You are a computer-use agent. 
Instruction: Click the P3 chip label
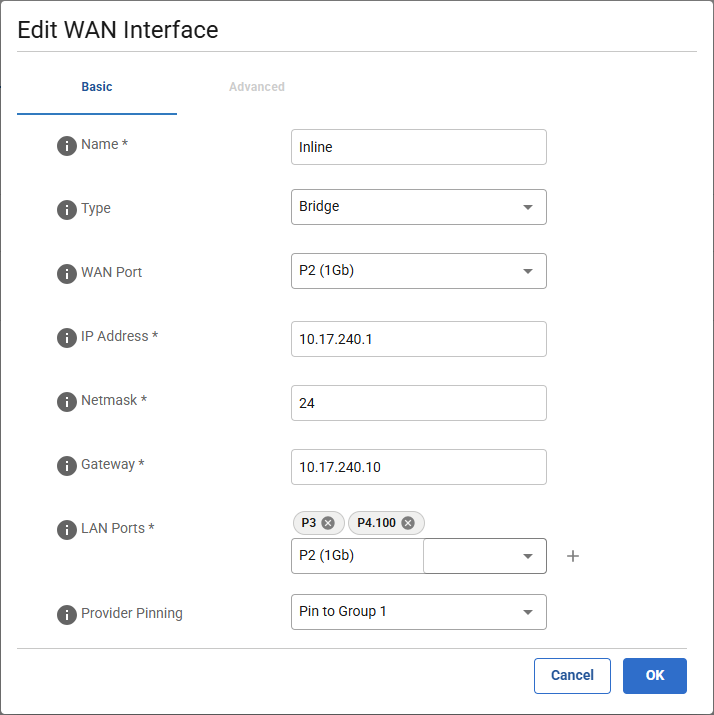pos(309,523)
